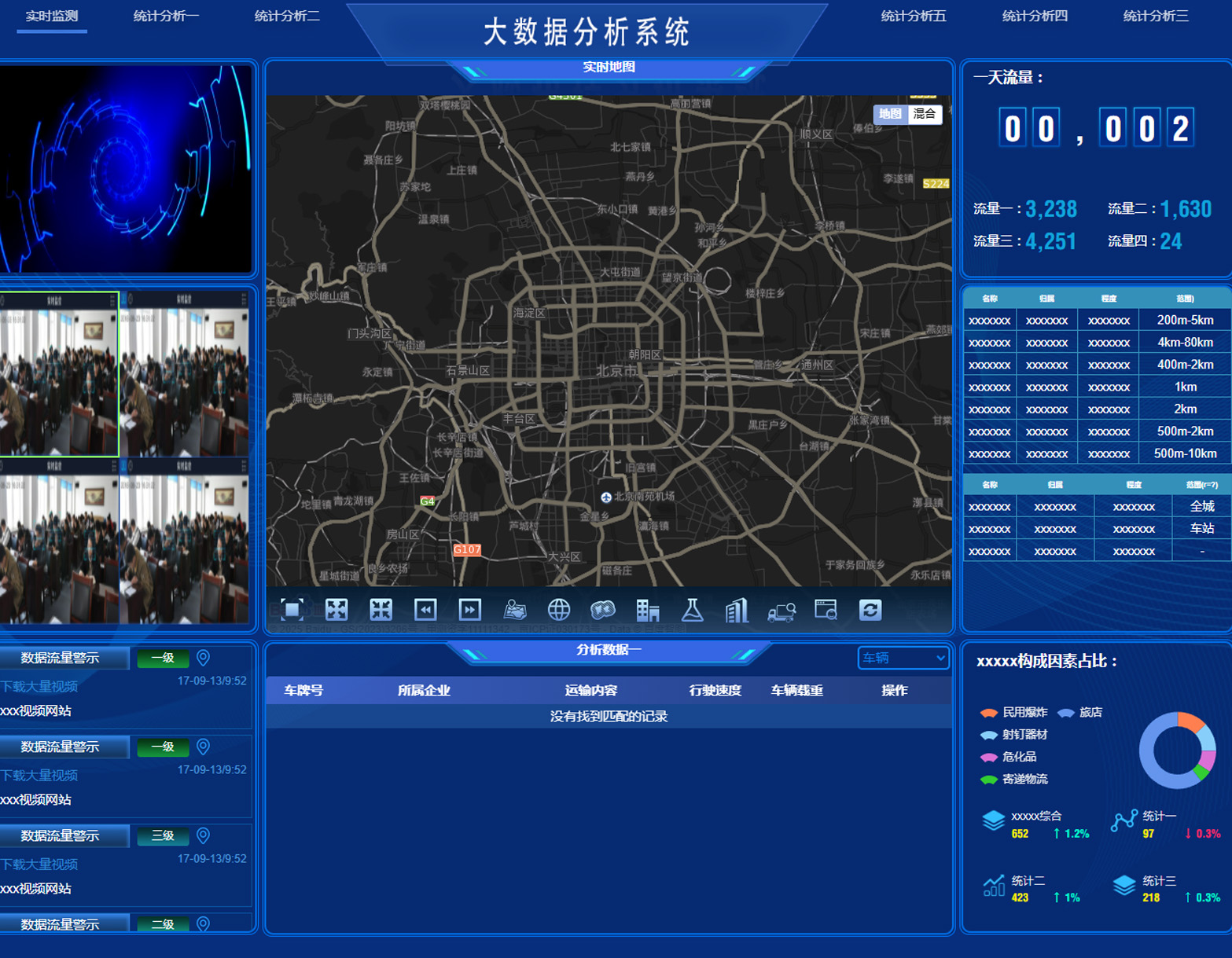The width and height of the screenshot is (1232, 958).
Task: Click the fullscreen frame icon in map toolbar
Action: point(292,610)
